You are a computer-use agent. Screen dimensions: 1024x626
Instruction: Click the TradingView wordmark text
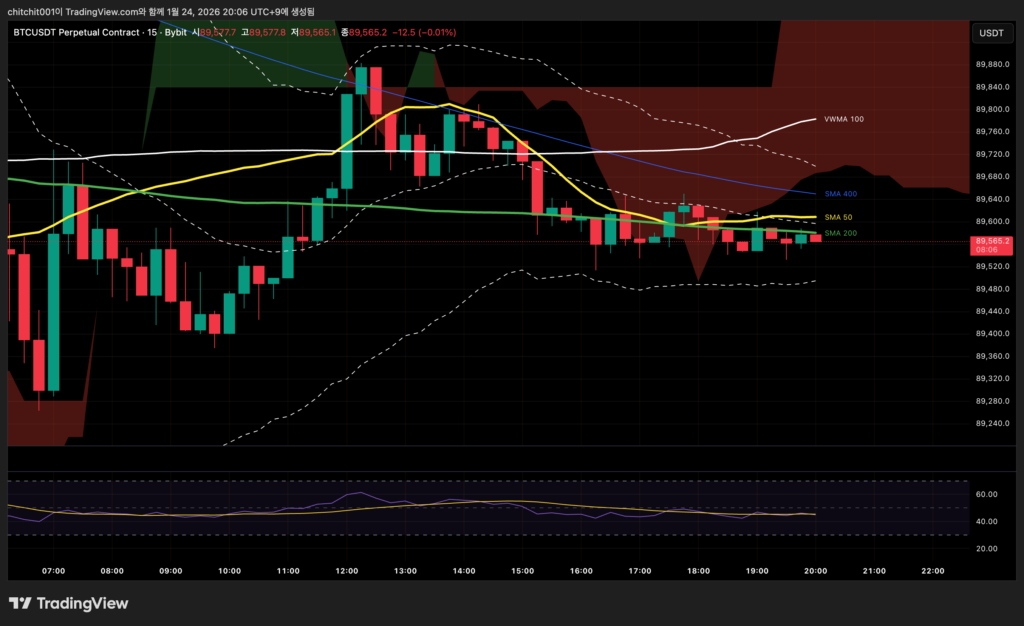tap(82, 603)
